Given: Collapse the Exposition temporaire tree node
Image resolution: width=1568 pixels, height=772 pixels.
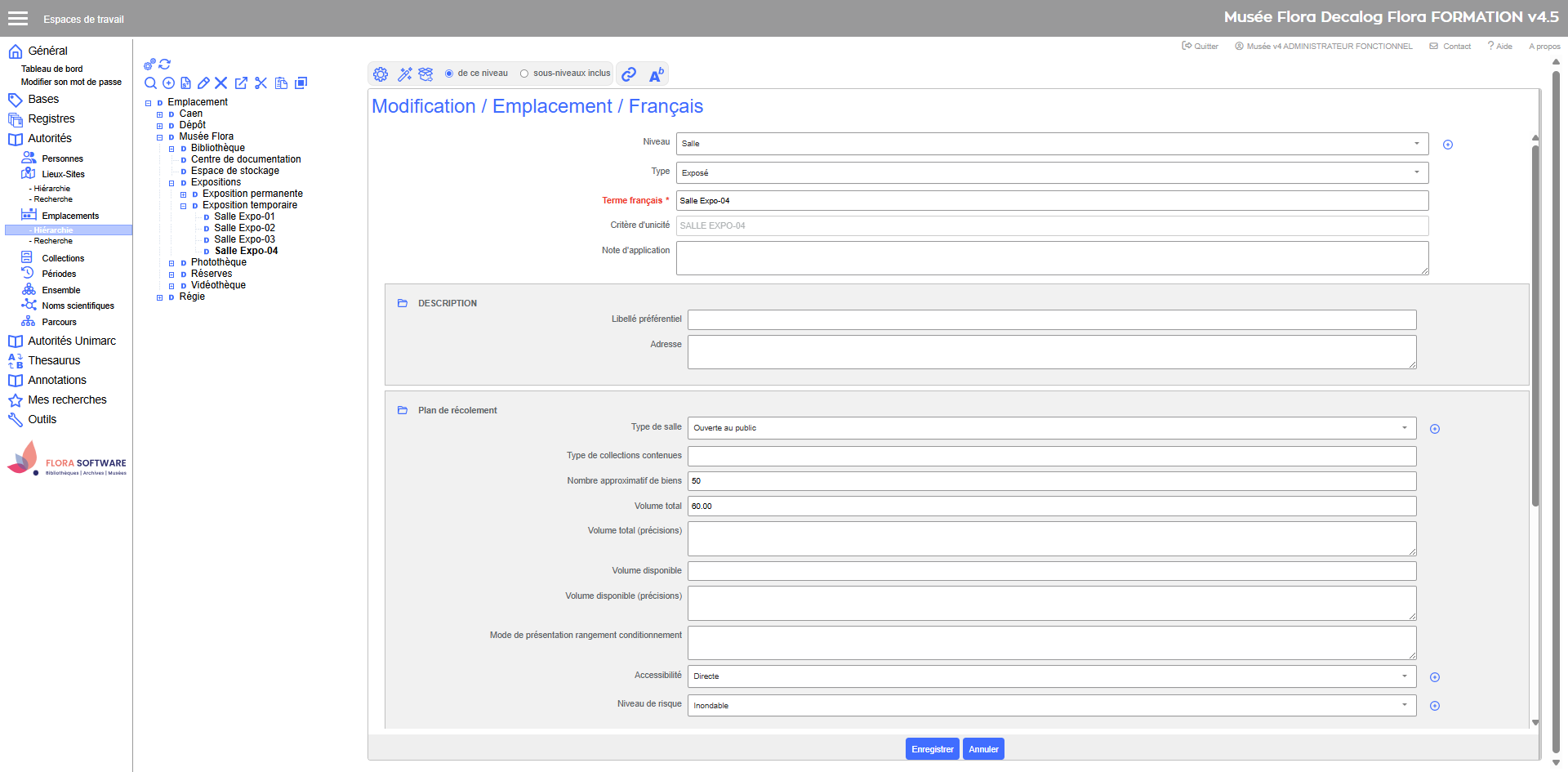Looking at the screenshot, I should coord(184,206).
